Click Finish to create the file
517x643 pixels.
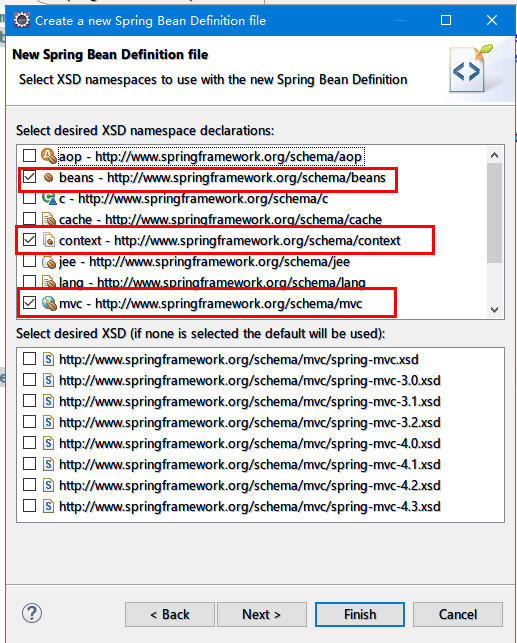click(360, 614)
